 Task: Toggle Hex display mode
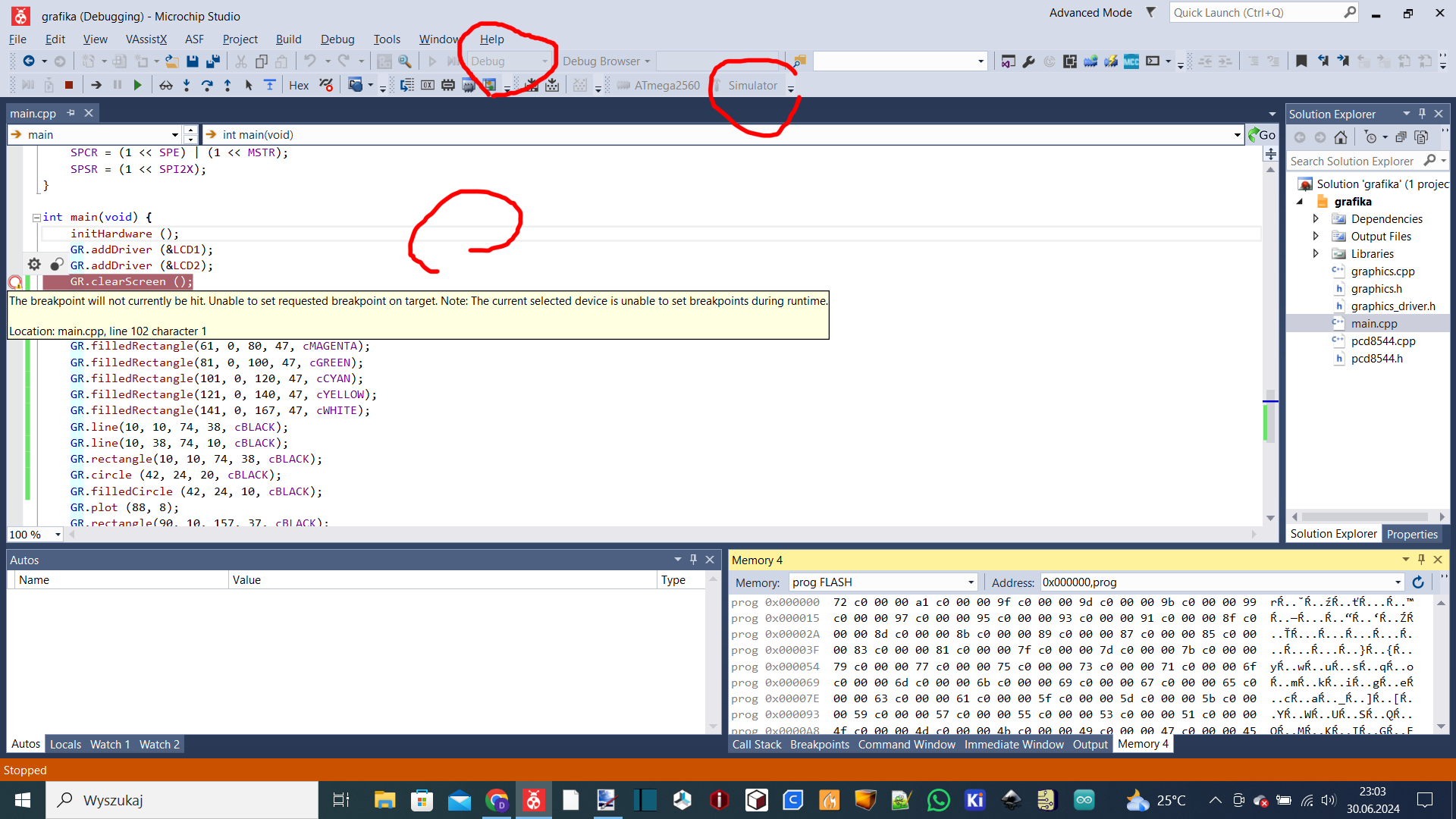pyautogui.click(x=299, y=86)
